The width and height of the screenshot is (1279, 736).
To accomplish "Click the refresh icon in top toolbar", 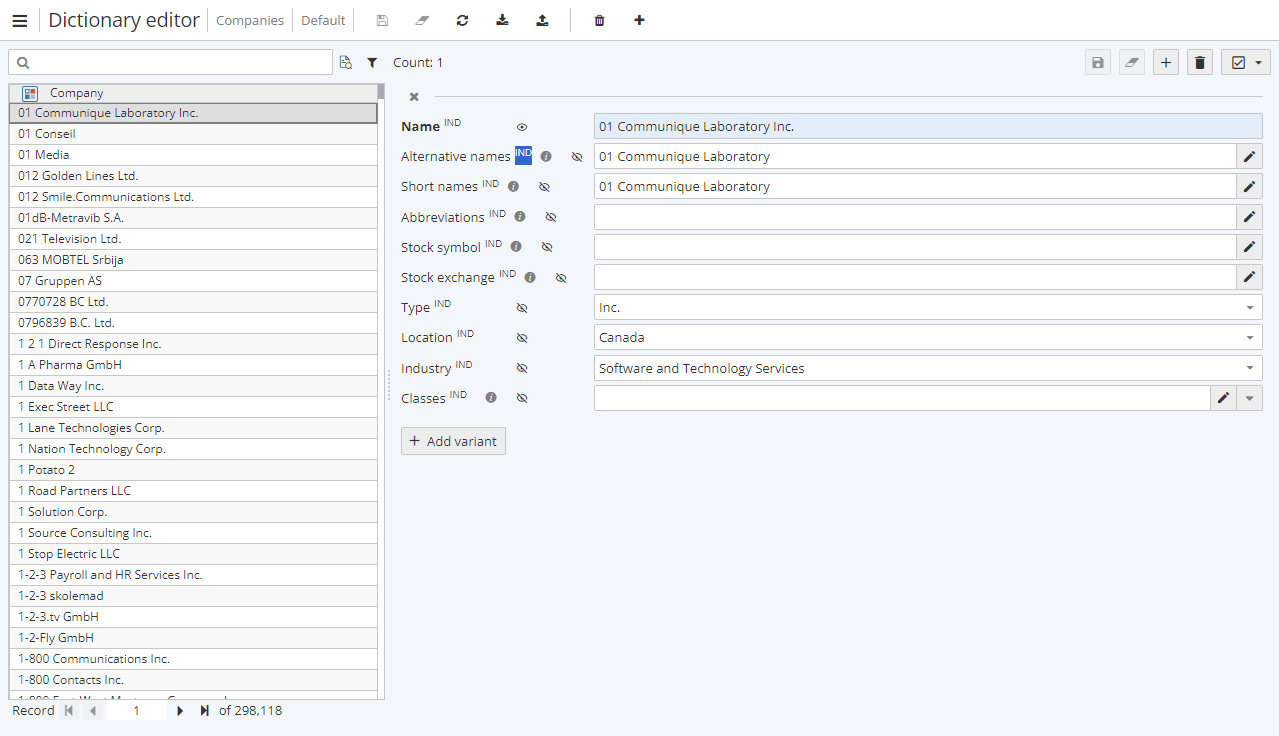I will [x=462, y=20].
